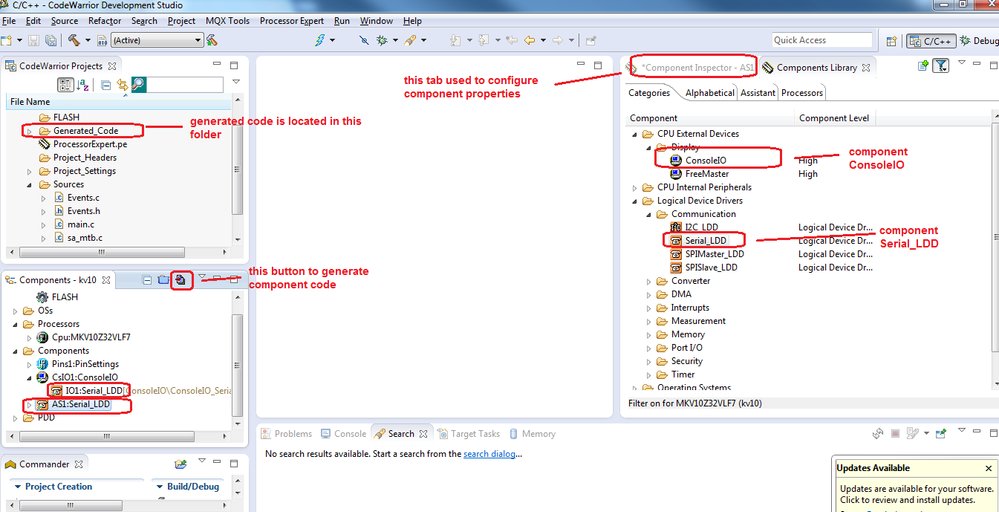Select ConsoleIO component in library

coord(698,160)
